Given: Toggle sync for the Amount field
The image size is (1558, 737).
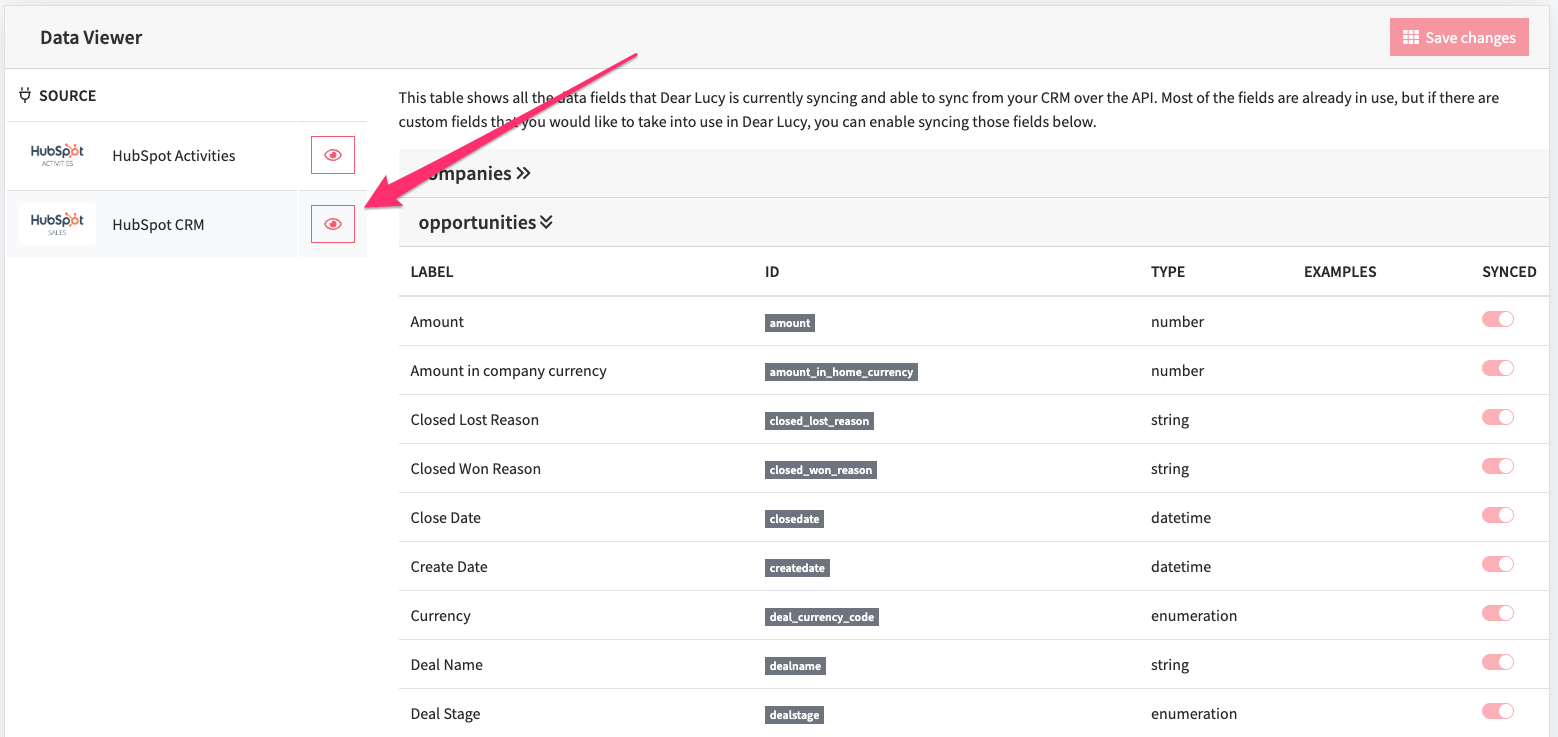Looking at the screenshot, I should tap(1498, 319).
